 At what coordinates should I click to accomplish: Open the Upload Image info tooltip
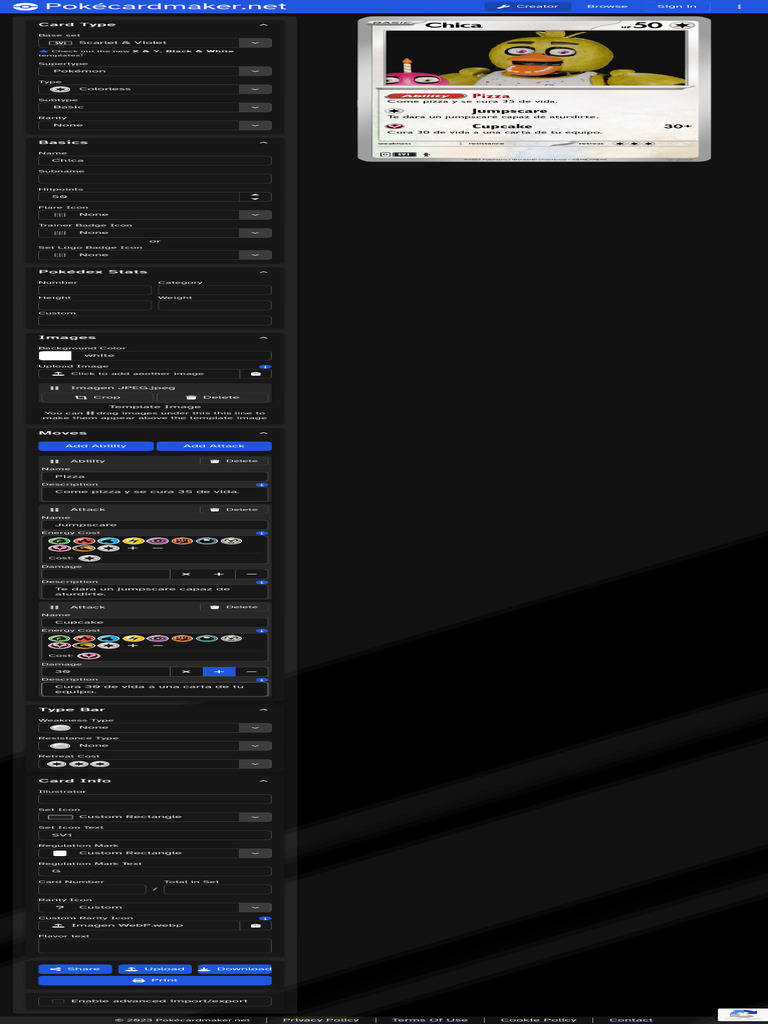[264, 367]
